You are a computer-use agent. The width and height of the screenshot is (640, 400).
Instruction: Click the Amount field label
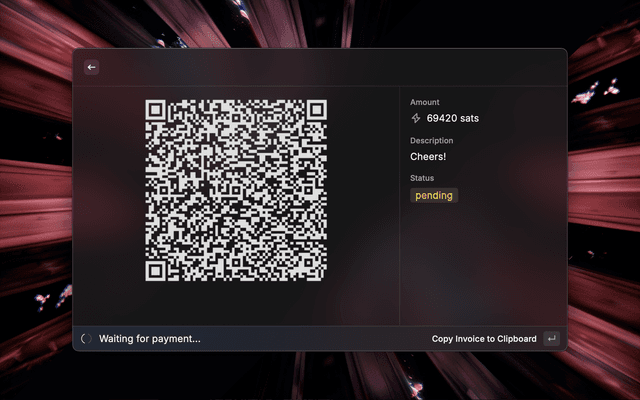[x=426, y=102]
